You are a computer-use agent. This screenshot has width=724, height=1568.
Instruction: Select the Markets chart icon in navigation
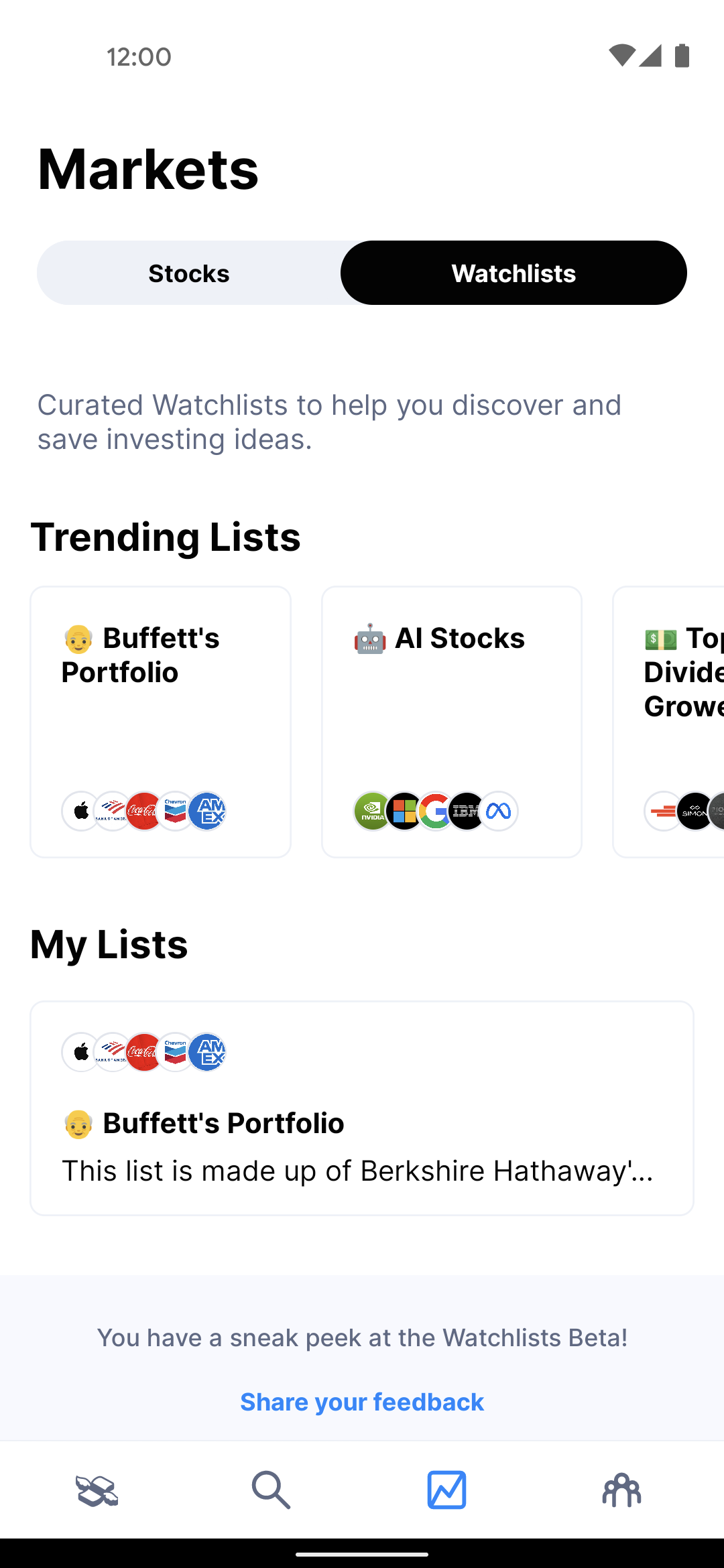(x=446, y=1490)
